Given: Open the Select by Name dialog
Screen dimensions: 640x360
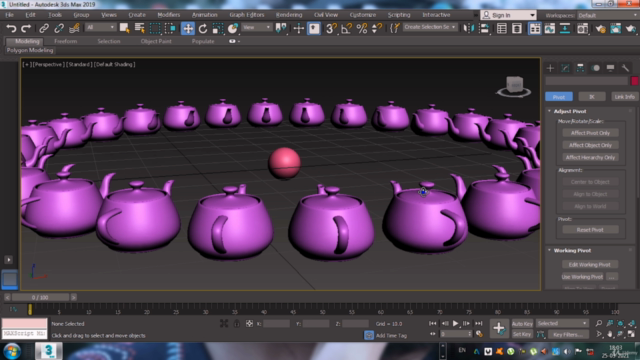Looking at the screenshot, I should pos(140,28).
